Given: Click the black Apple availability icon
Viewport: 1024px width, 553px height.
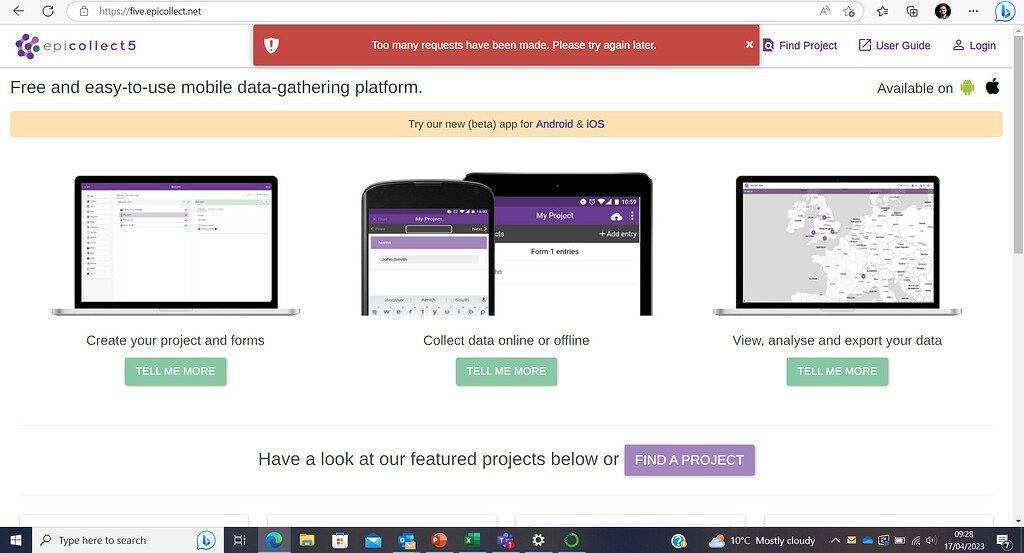Looking at the screenshot, I should coord(992,86).
